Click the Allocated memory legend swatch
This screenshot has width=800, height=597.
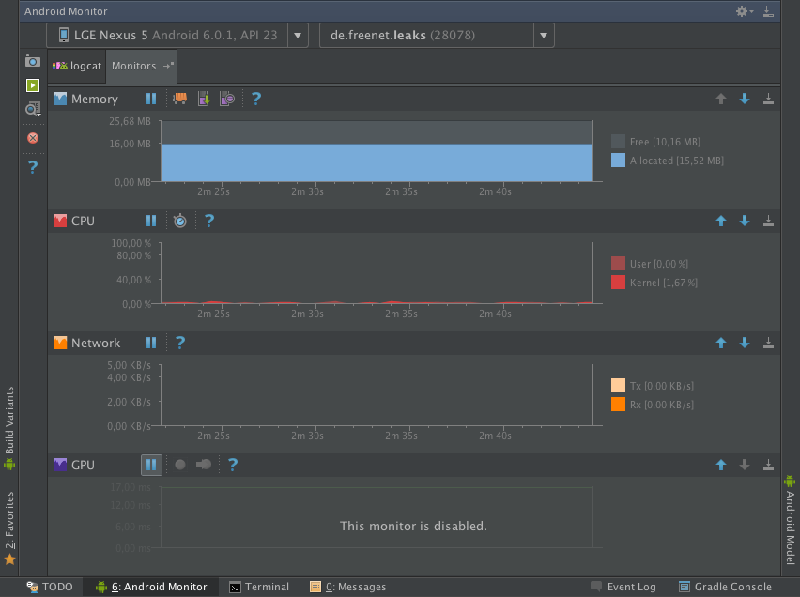618,160
